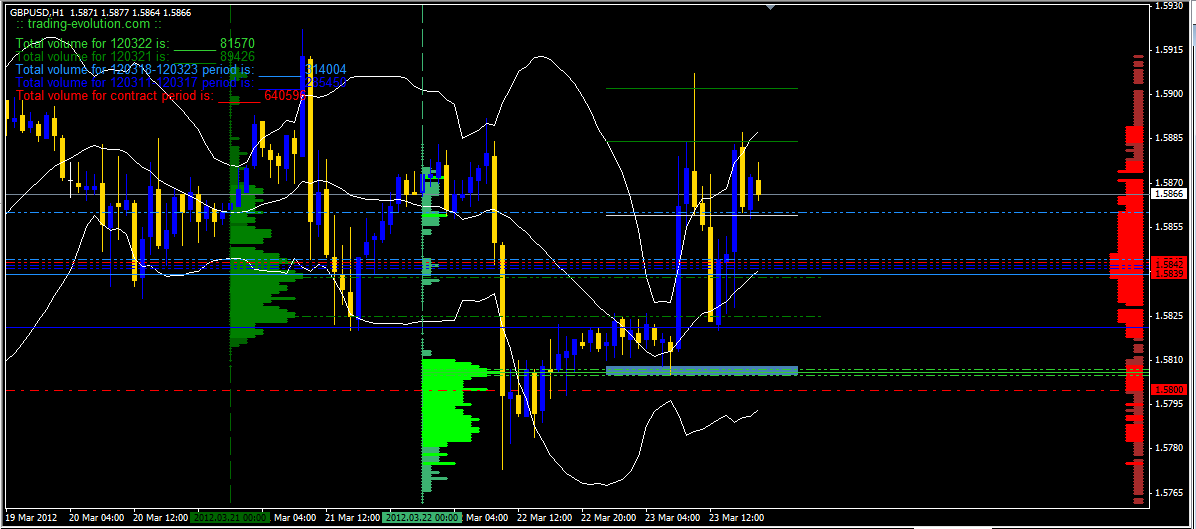Screen dimensions: 1196x529
Task: Click the 23 Mar 04:00 time label
Action: [x=673, y=517]
